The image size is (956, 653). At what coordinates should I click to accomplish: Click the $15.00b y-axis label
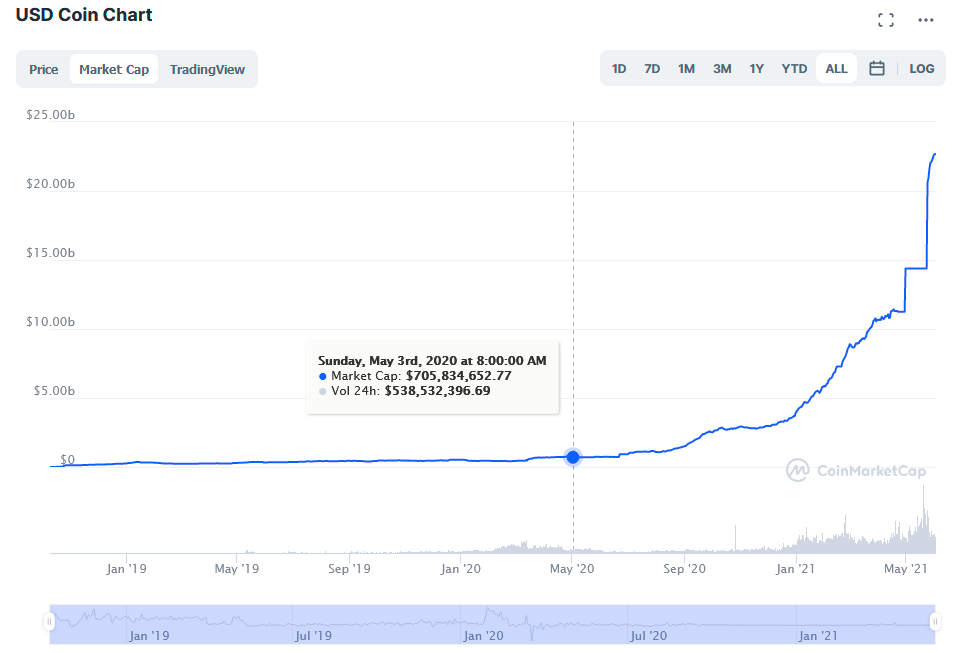(51, 252)
